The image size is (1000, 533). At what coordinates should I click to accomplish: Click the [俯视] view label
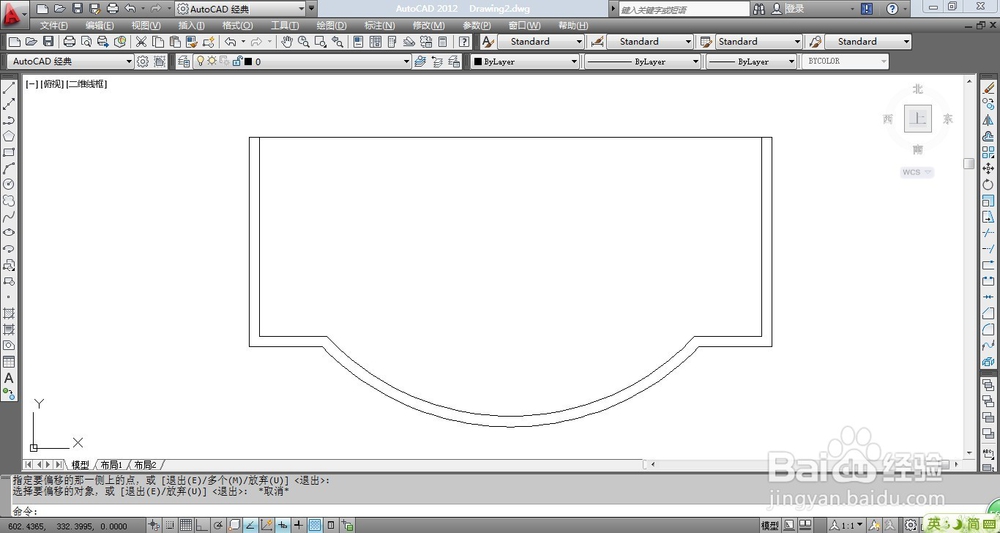pyautogui.click(x=52, y=84)
